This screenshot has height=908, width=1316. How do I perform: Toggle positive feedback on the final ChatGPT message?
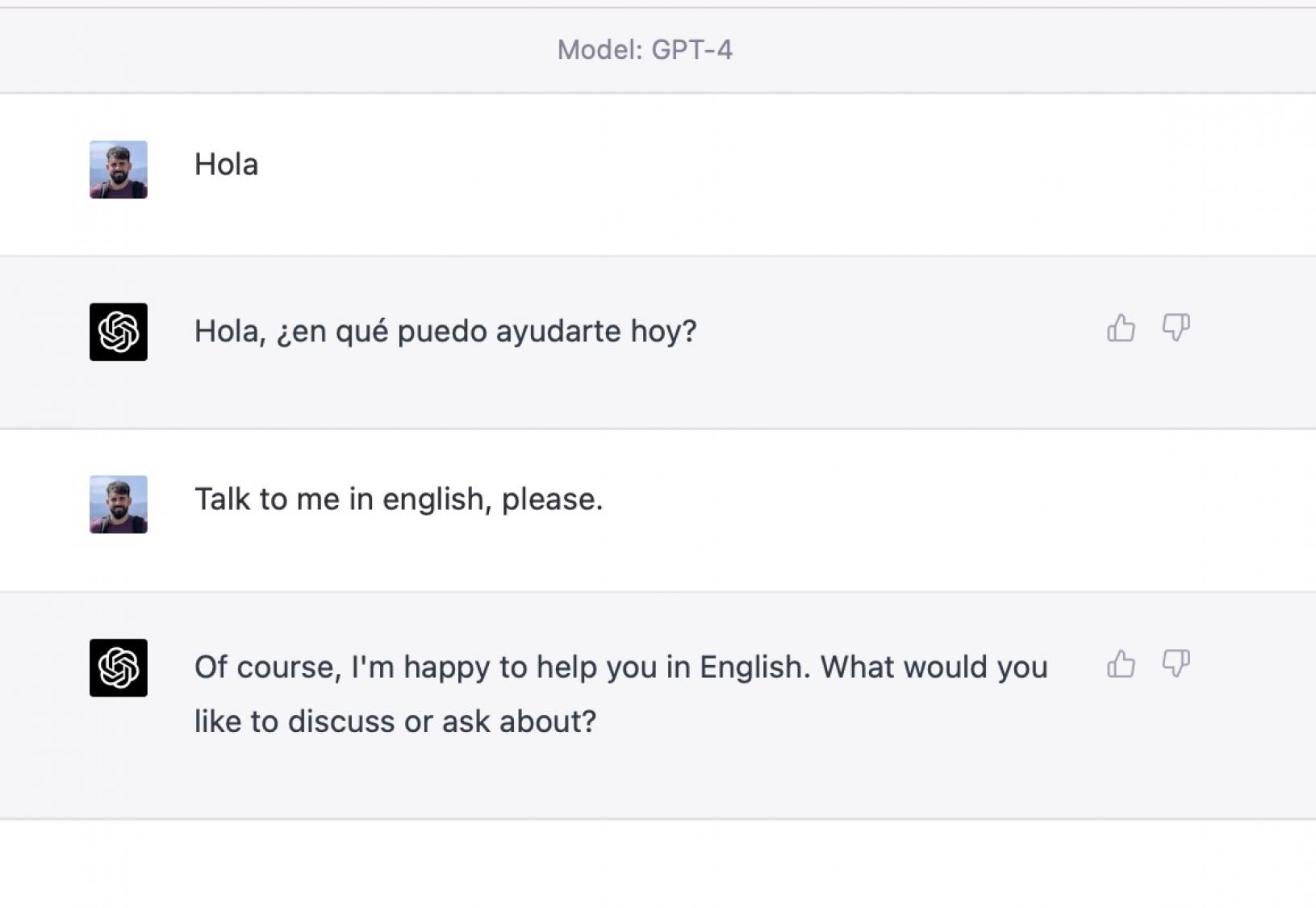point(1122,664)
